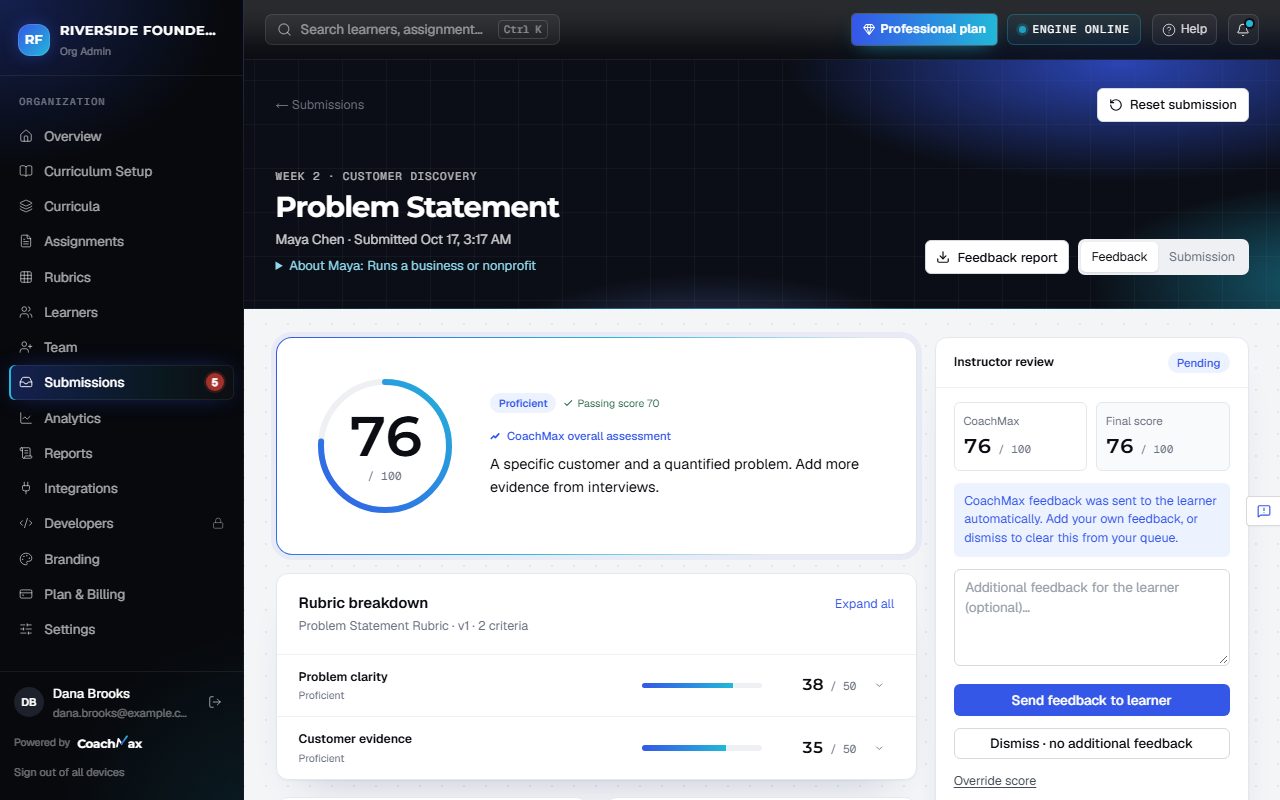Open Overview via its home icon
1280x800 pixels.
point(26,136)
